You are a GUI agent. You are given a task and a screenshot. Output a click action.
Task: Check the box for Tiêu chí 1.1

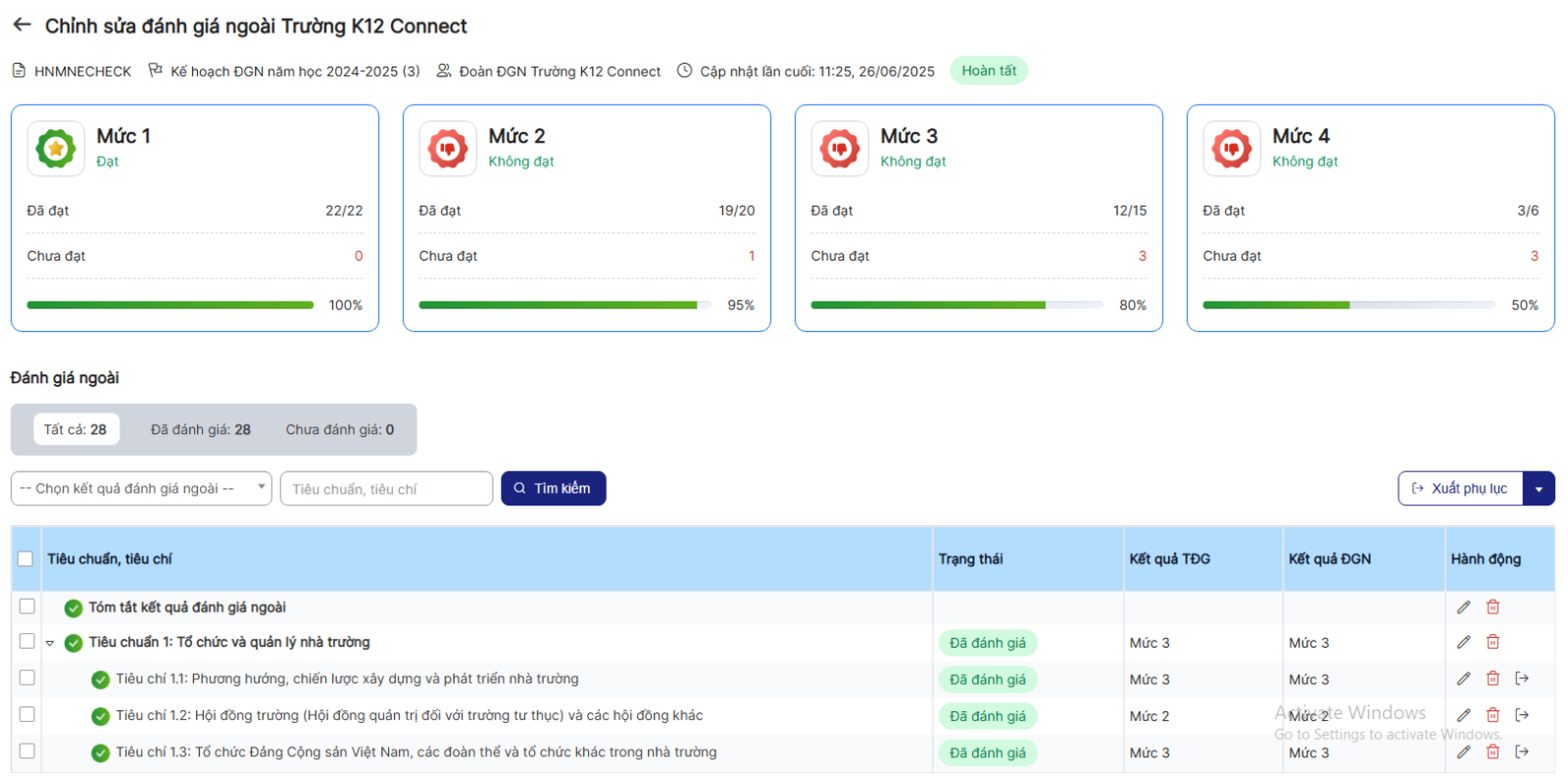(26, 678)
